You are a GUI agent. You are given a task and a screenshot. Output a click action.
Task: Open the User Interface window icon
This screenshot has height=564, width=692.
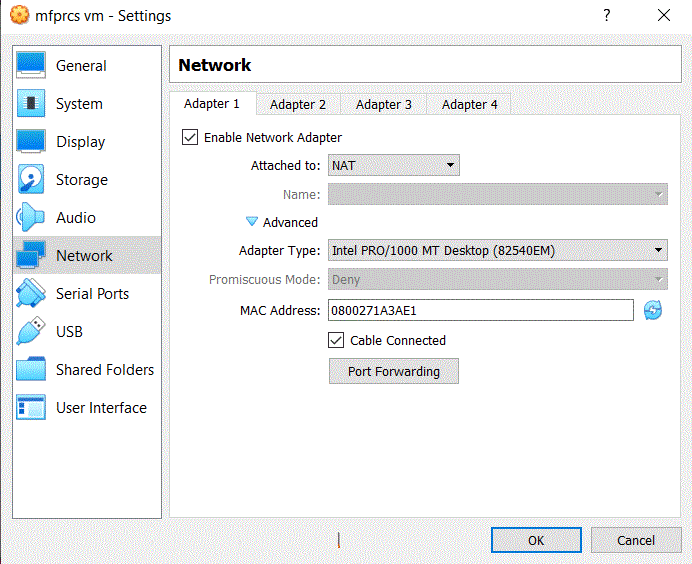(x=30, y=407)
